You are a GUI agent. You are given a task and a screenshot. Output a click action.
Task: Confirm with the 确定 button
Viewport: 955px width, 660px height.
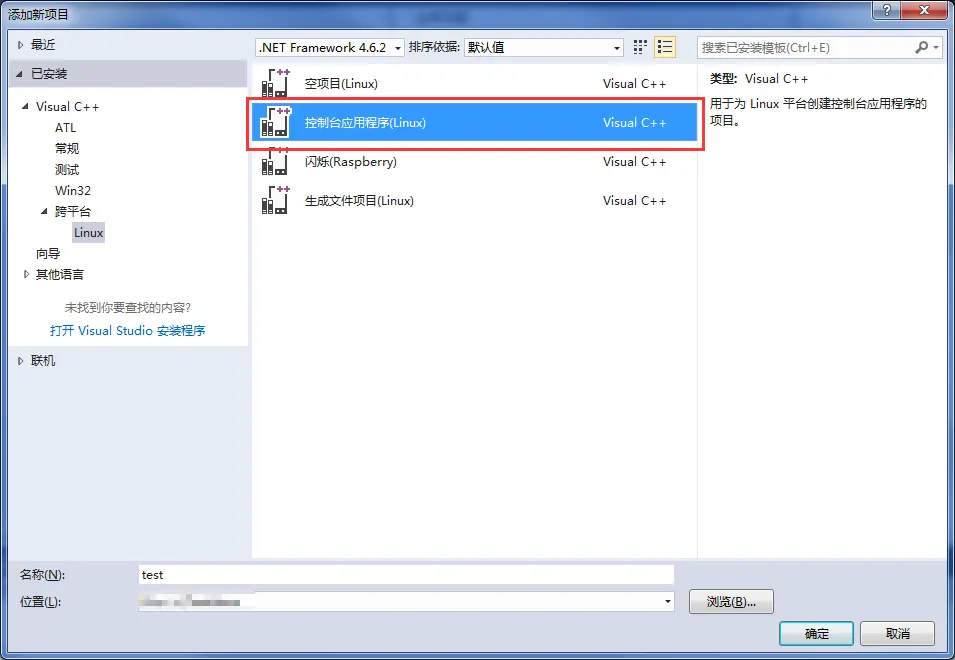(x=816, y=634)
